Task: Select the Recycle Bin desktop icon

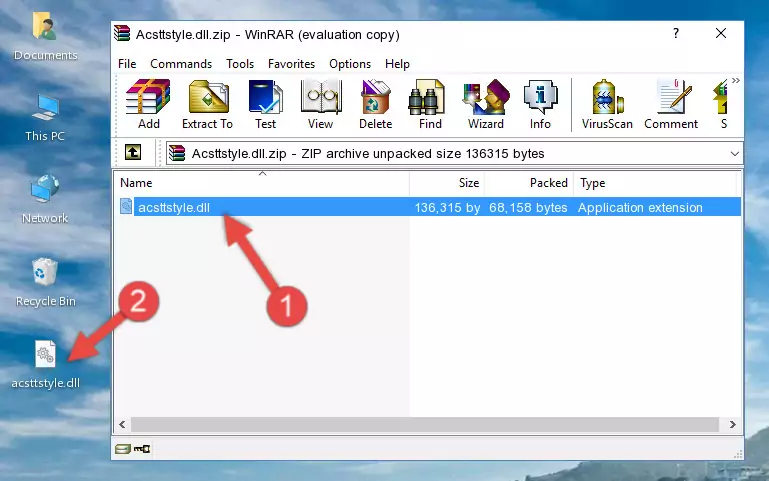Action: [45, 283]
